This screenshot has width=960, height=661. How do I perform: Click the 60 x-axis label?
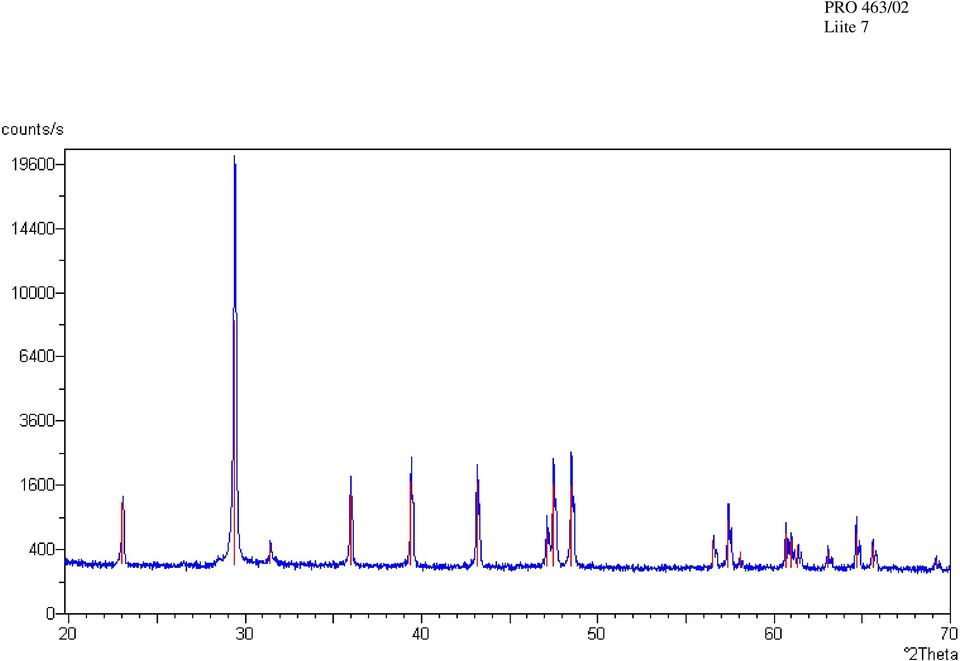point(773,634)
